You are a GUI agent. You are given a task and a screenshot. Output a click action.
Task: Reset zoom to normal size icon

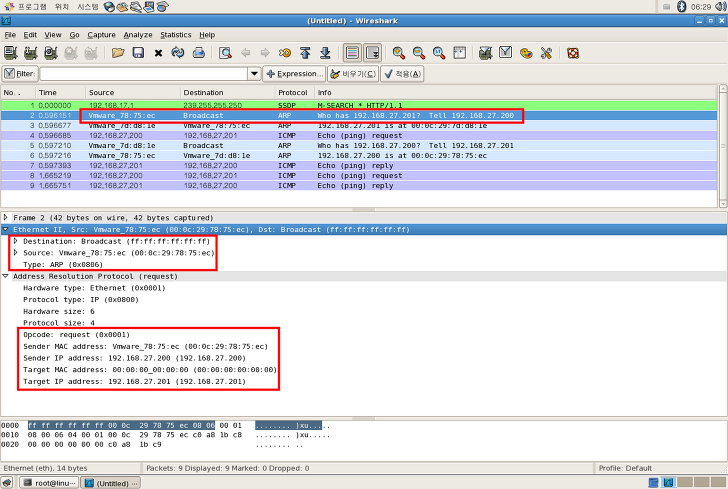point(439,53)
